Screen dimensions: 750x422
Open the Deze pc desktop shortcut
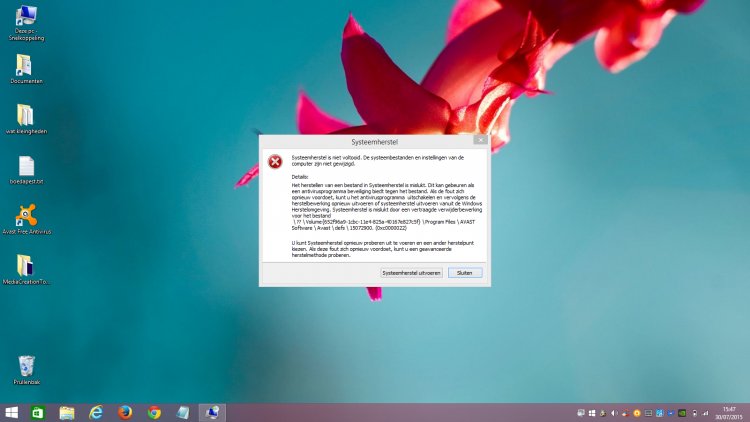tap(26, 23)
